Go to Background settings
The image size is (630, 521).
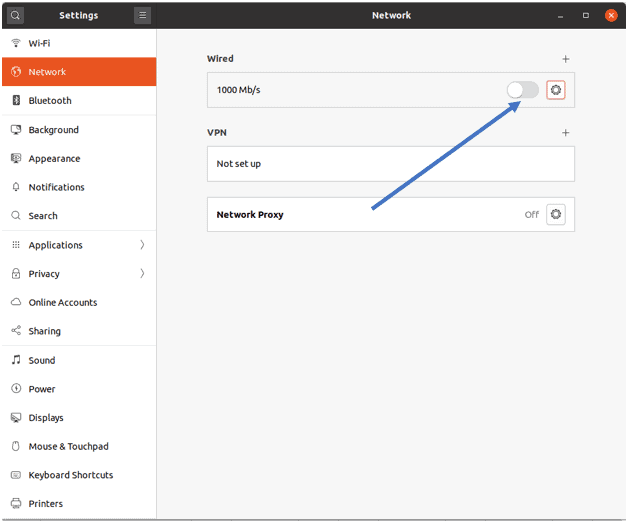click(x=79, y=129)
